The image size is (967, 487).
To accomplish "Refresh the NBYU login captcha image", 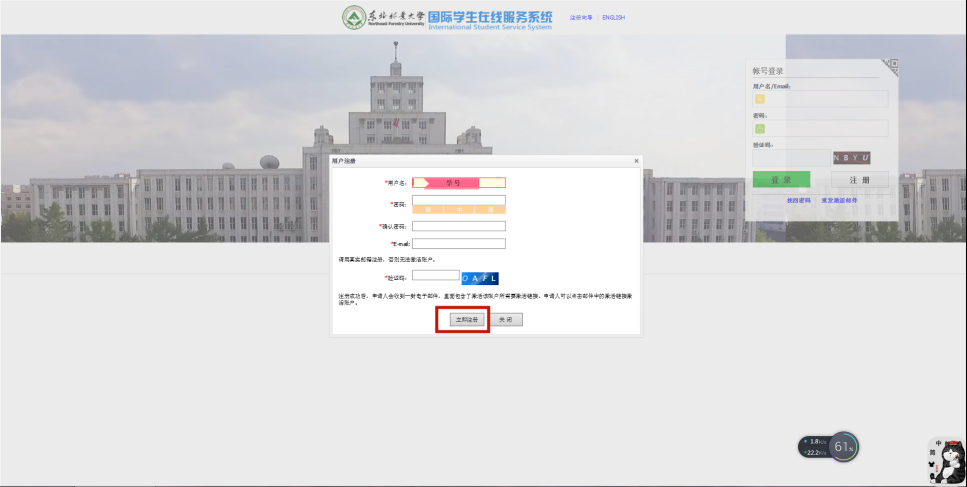I will pyautogui.click(x=852, y=158).
